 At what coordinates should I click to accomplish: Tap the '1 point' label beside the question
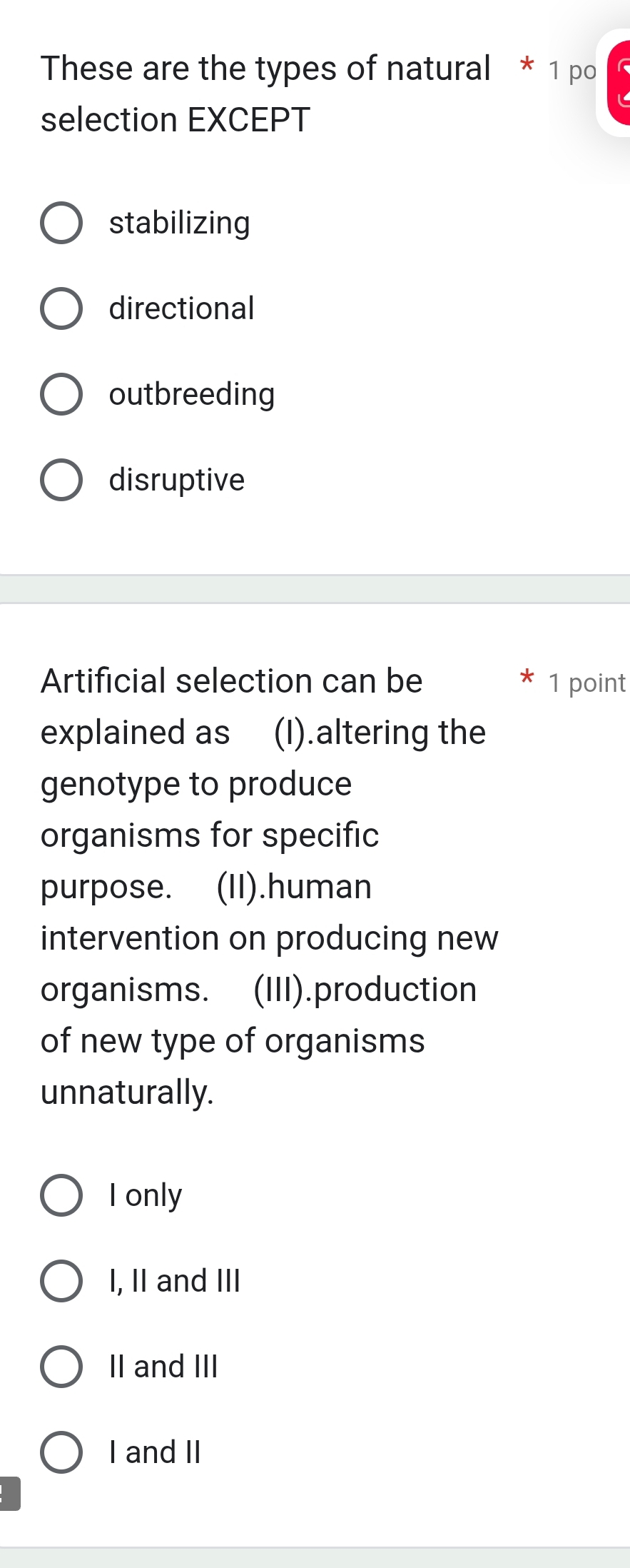tap(584, 683)
